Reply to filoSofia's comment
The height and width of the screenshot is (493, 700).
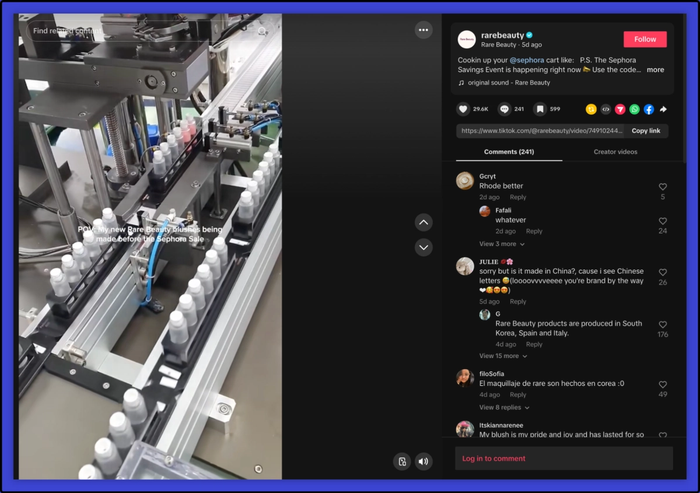(518, 395)
